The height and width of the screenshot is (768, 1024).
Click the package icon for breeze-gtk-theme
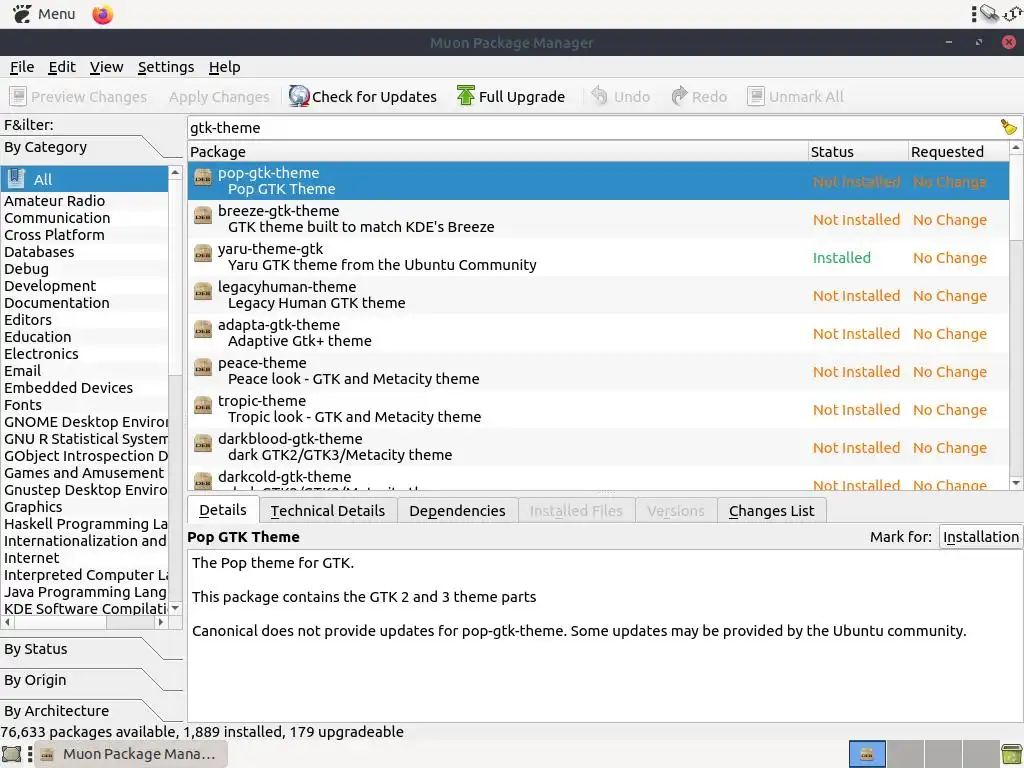[203, 216]
